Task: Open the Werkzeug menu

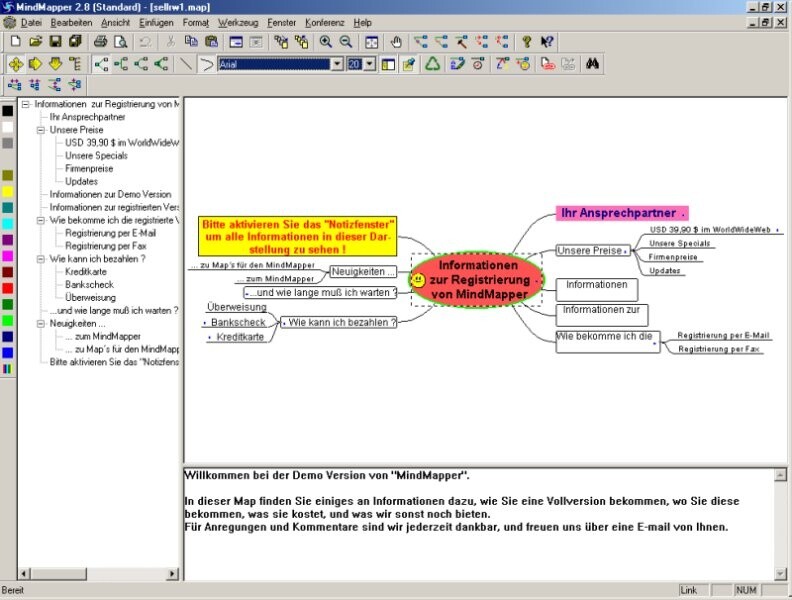Action: [x=238, y=23]
